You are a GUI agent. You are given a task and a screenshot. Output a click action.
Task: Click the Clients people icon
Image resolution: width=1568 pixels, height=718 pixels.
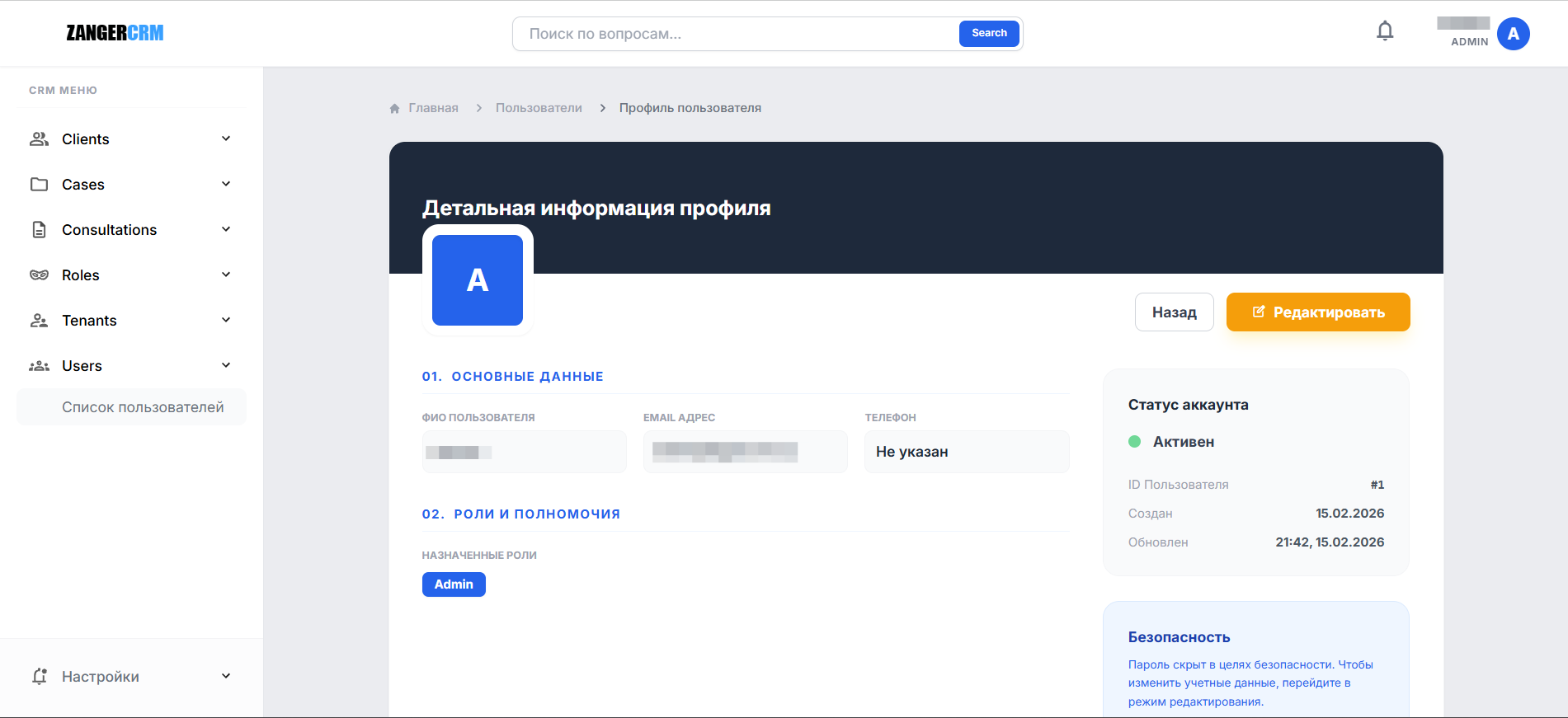(x=39, y=138)
